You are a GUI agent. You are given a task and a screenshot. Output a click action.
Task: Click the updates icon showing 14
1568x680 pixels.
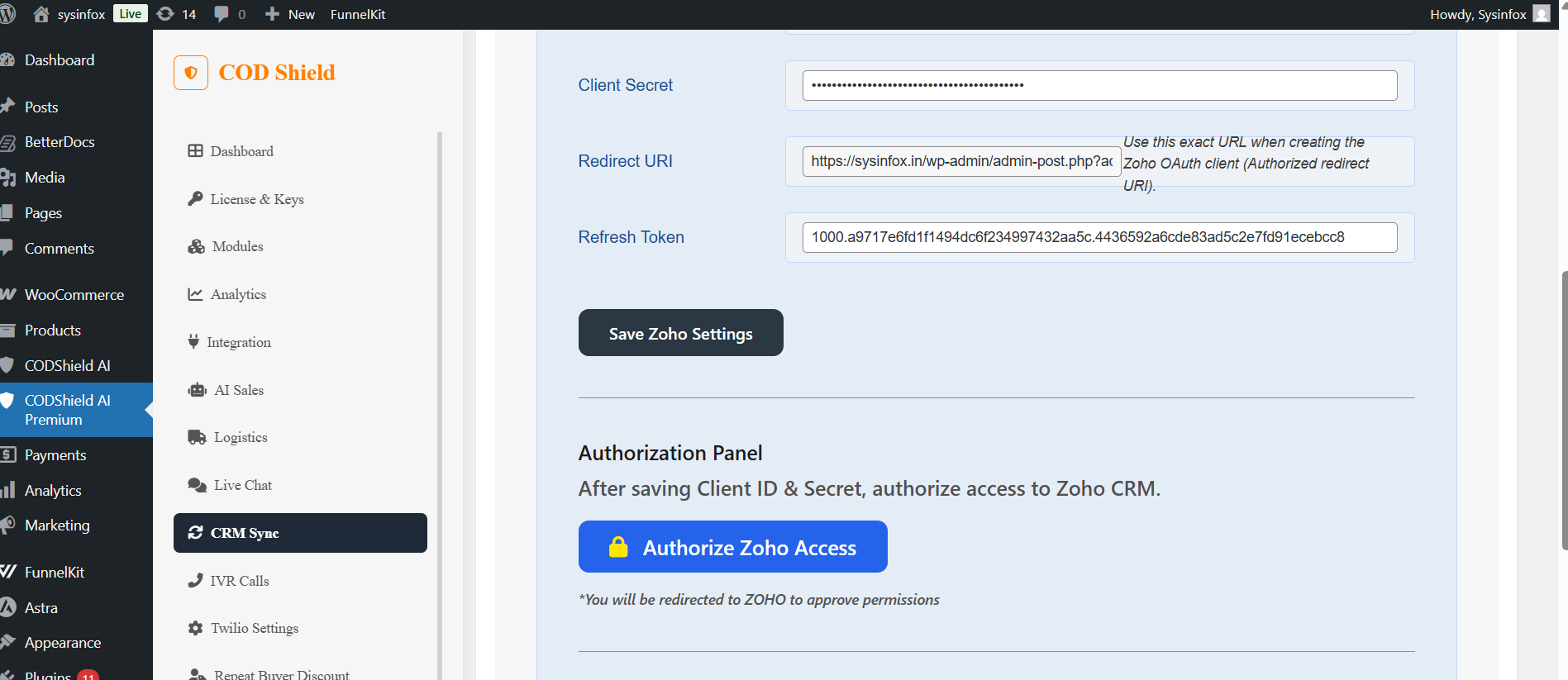point(166,14)
